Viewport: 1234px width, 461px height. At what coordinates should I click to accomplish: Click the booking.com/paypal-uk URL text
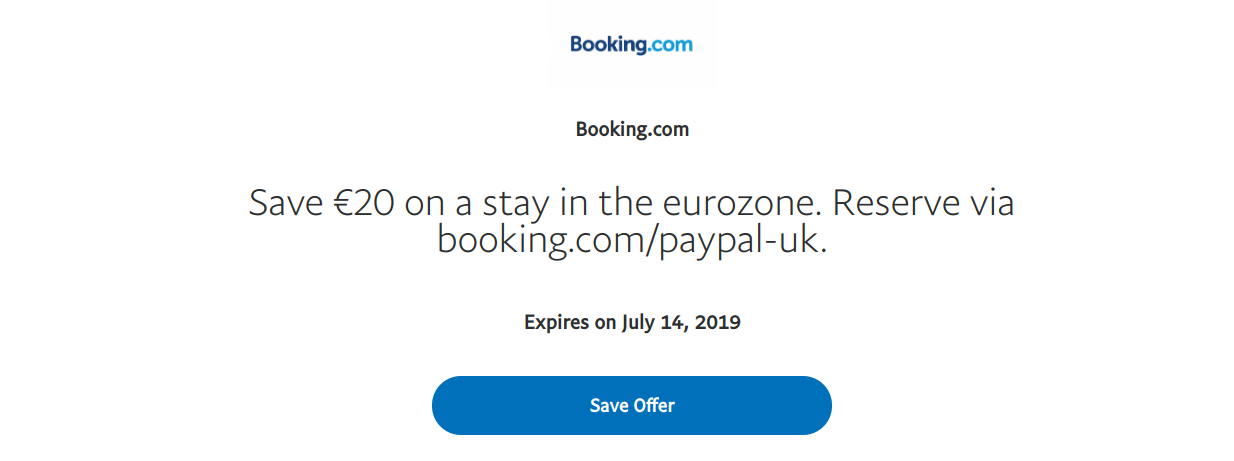pyautogui.click(x=631, y=240)
